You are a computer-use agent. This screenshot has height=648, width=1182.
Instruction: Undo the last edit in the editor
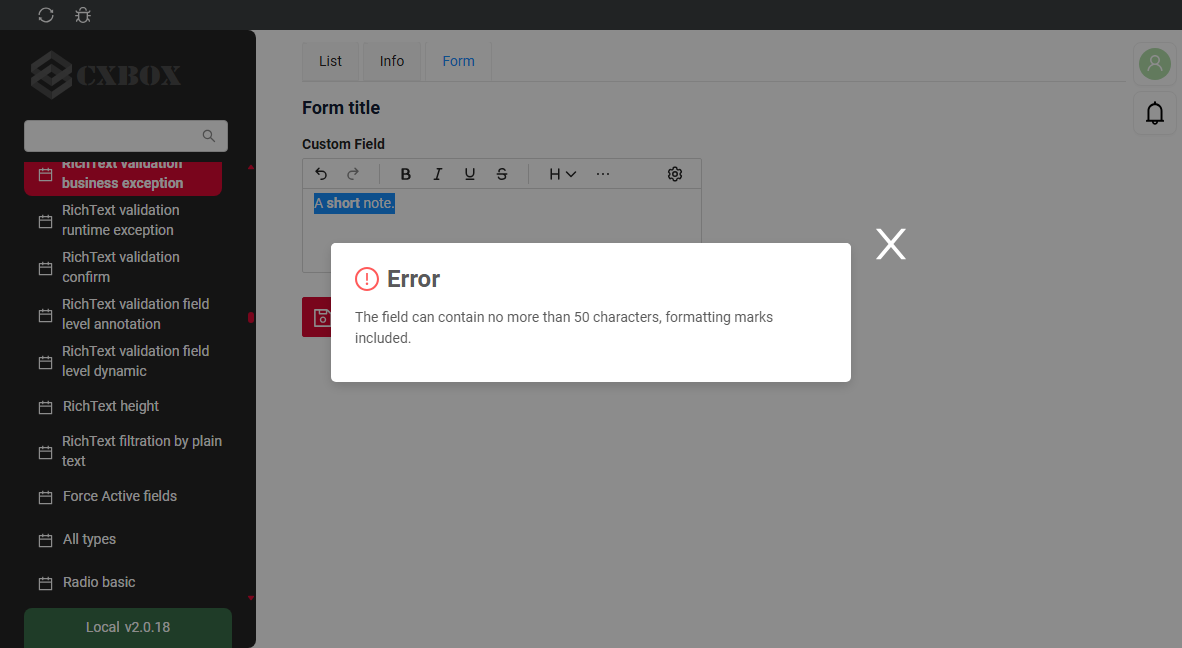click(321, 174)
